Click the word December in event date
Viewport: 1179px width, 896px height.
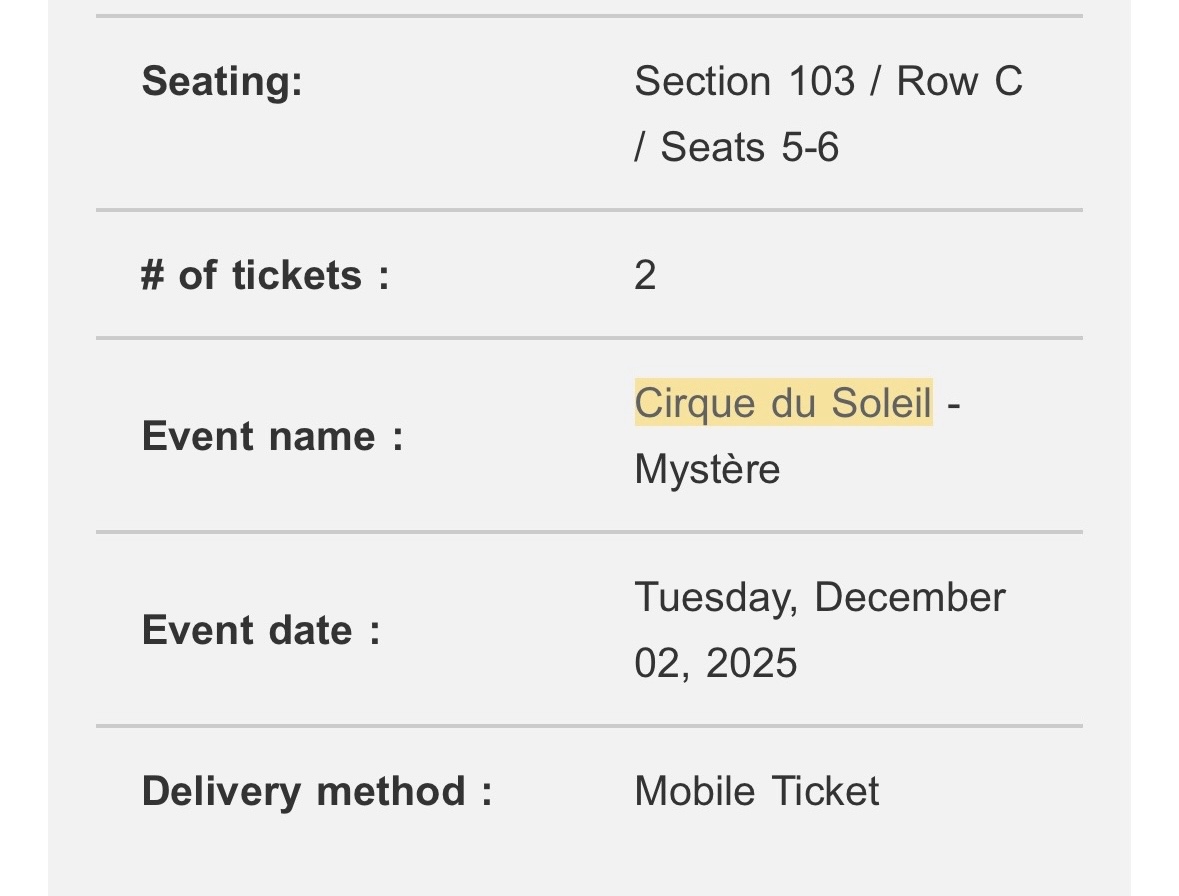pyautogui.click(x=909, y=597)
